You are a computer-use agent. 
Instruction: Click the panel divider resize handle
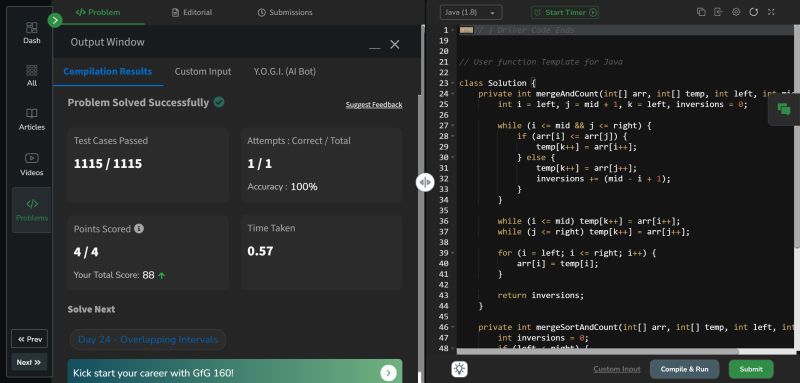424,182
